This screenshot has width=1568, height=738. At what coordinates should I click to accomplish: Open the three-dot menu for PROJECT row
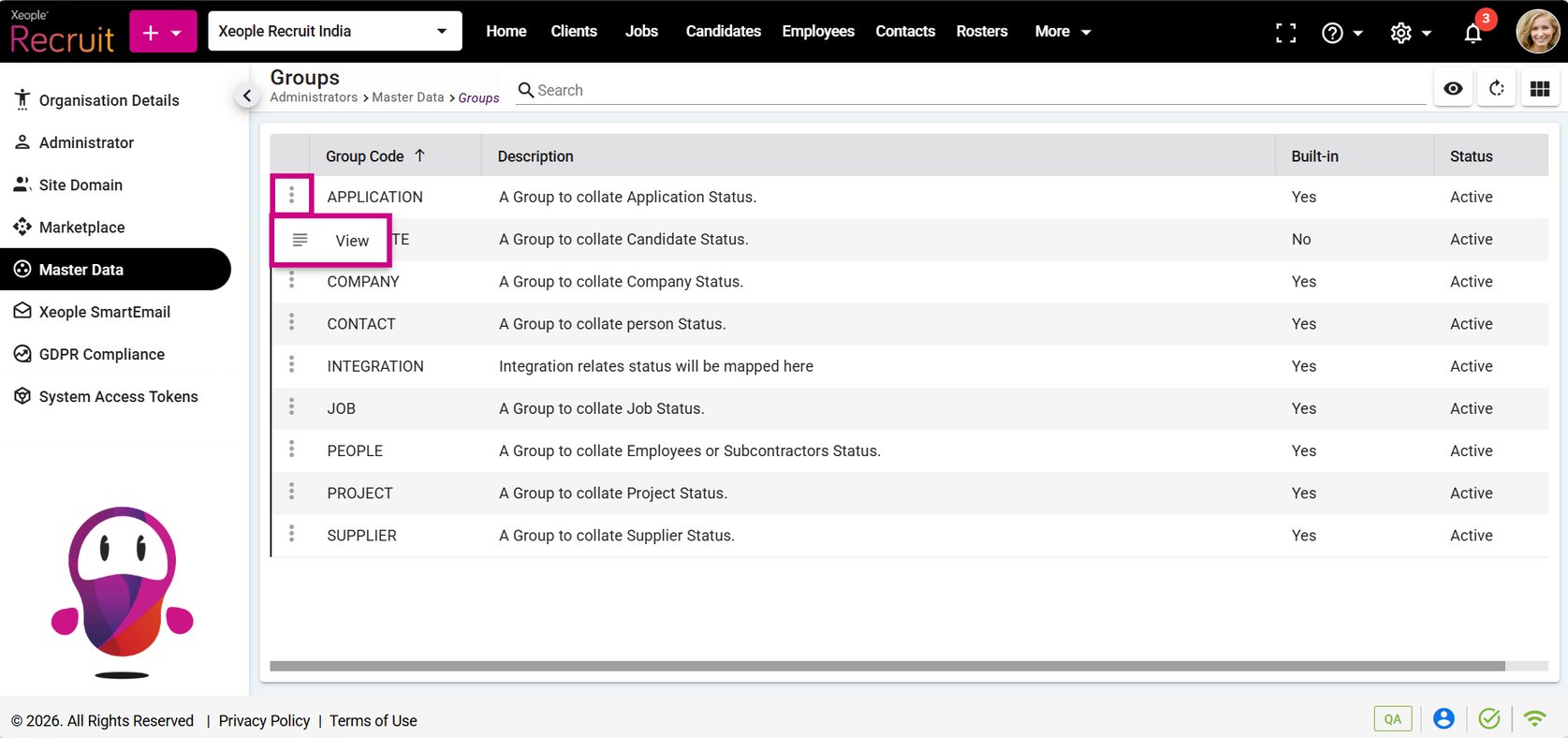pyautogui.click(x=292, y=492)
